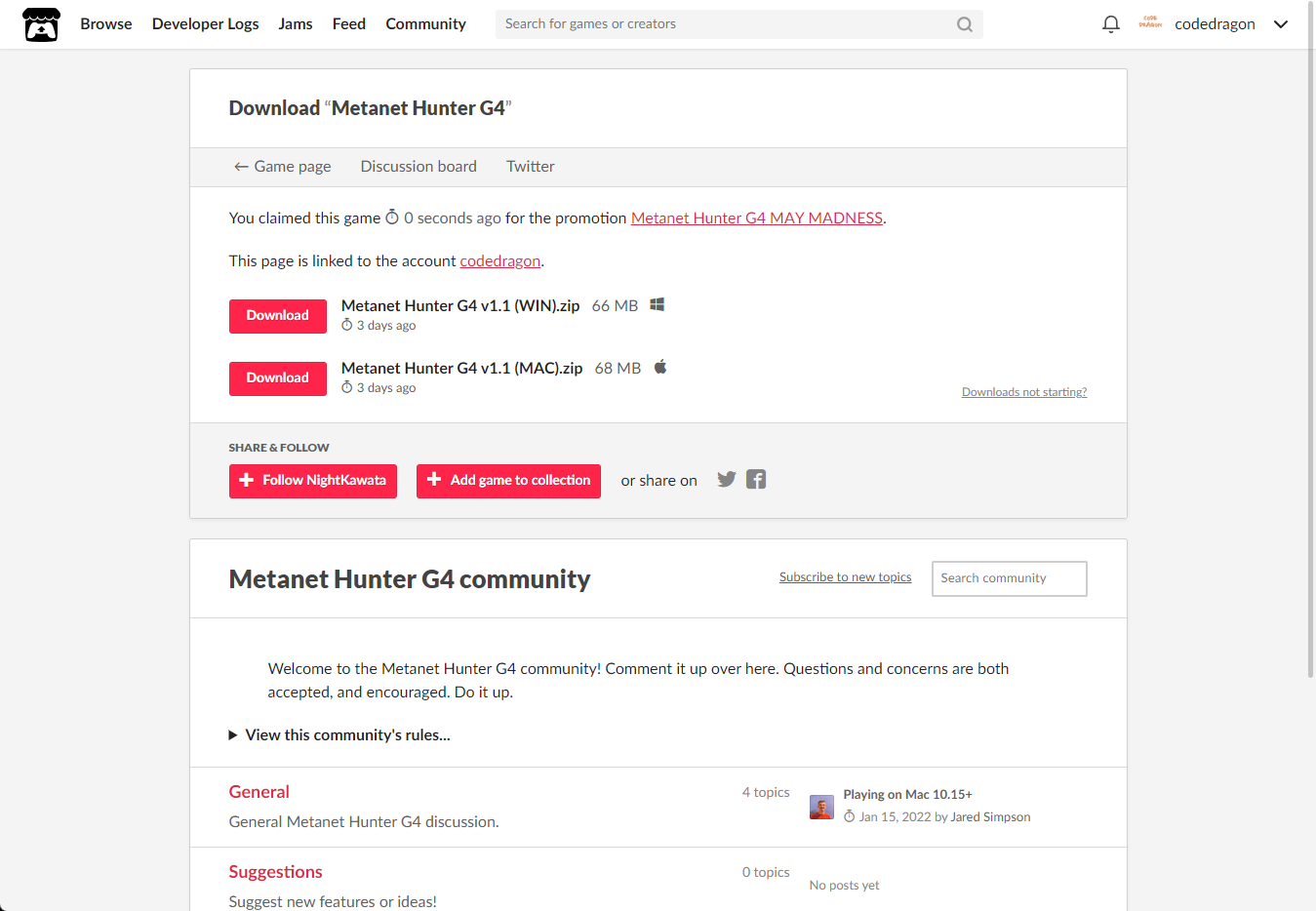Open Developer Logs
This screenshot has height=911, width=1316.
pos(206,24)
